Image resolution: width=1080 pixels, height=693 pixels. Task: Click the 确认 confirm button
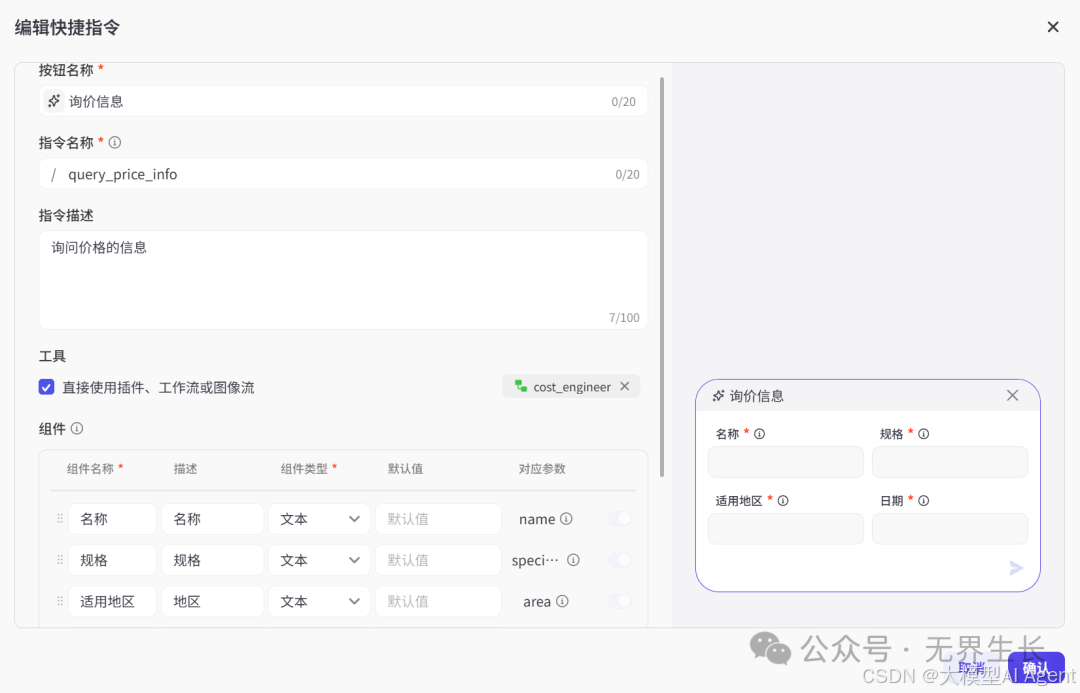click(1036, 668)
